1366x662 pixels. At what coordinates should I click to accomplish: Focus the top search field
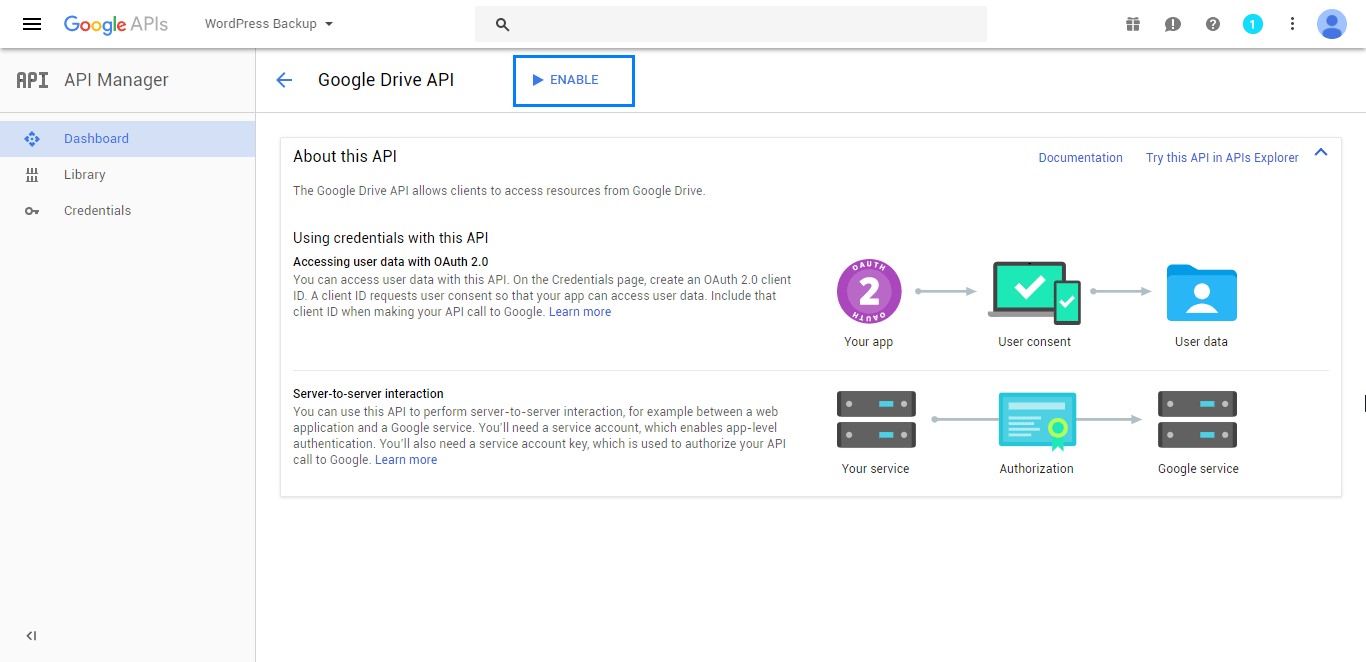click(x=731, y=24)
